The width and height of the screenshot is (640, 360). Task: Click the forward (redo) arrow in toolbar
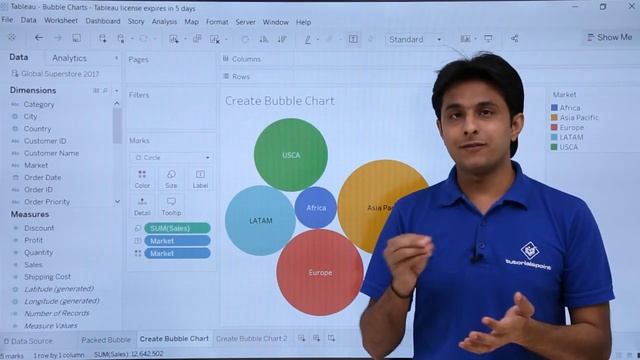[58, 38]
